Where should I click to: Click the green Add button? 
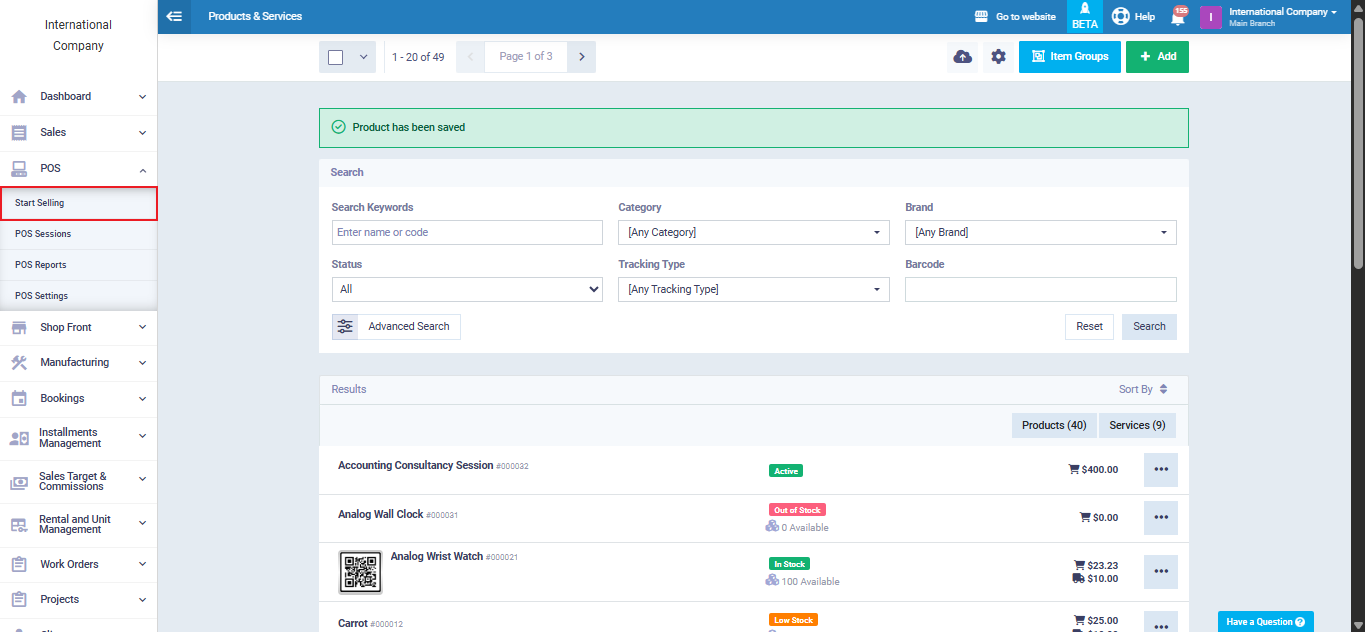click(x=1157, y=57)
